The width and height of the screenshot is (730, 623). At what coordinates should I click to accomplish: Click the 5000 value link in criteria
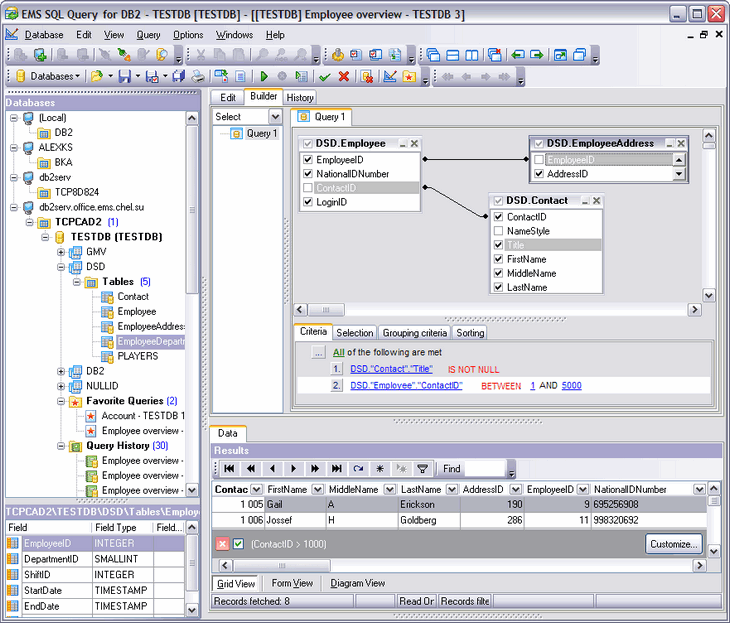571,386
